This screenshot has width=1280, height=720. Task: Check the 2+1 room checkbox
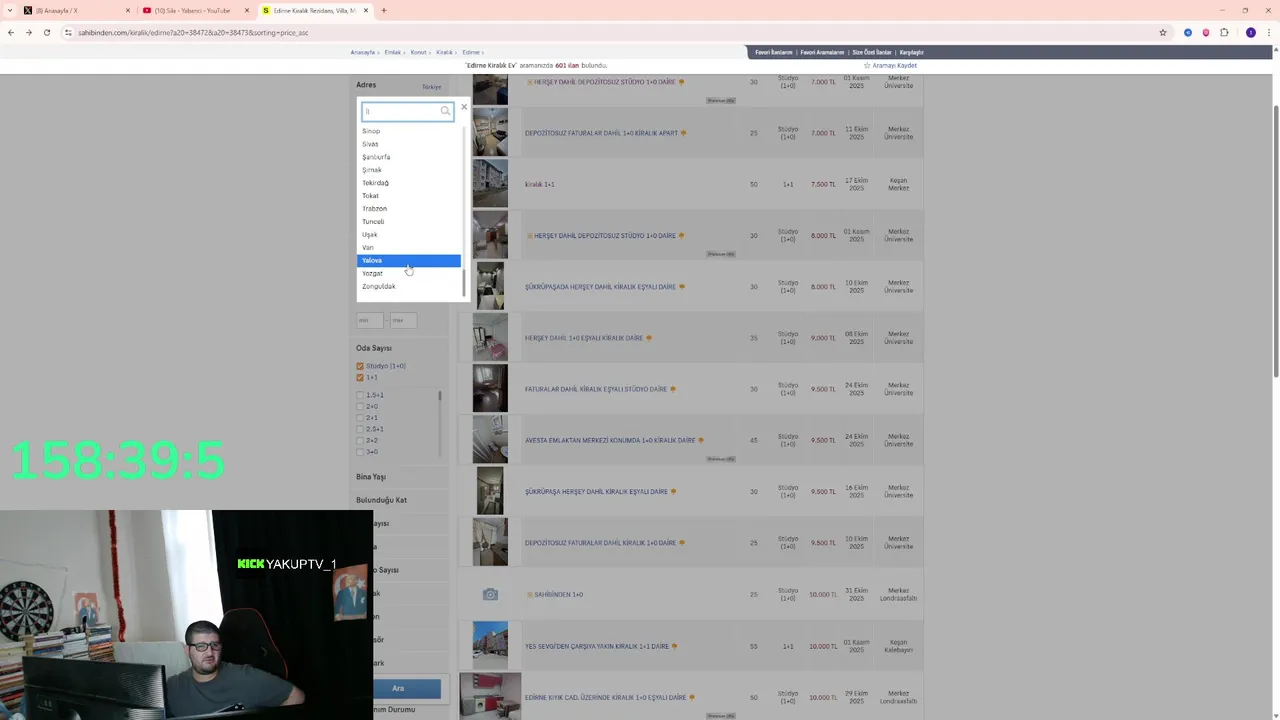360,417
